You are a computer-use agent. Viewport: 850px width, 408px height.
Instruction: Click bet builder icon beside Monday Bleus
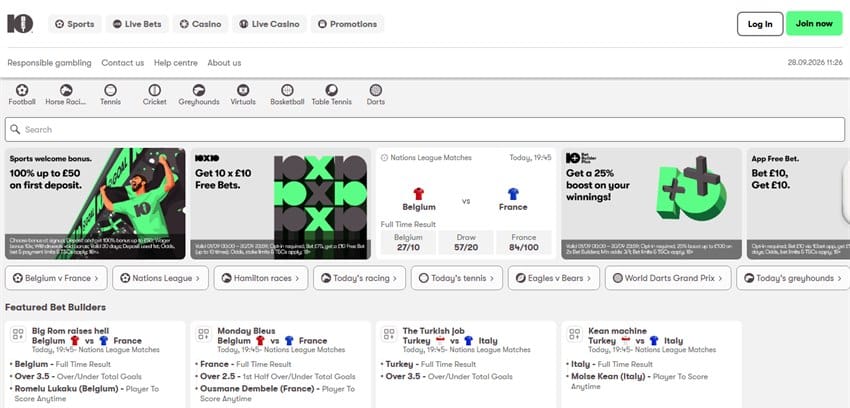[x=203, y=334]
